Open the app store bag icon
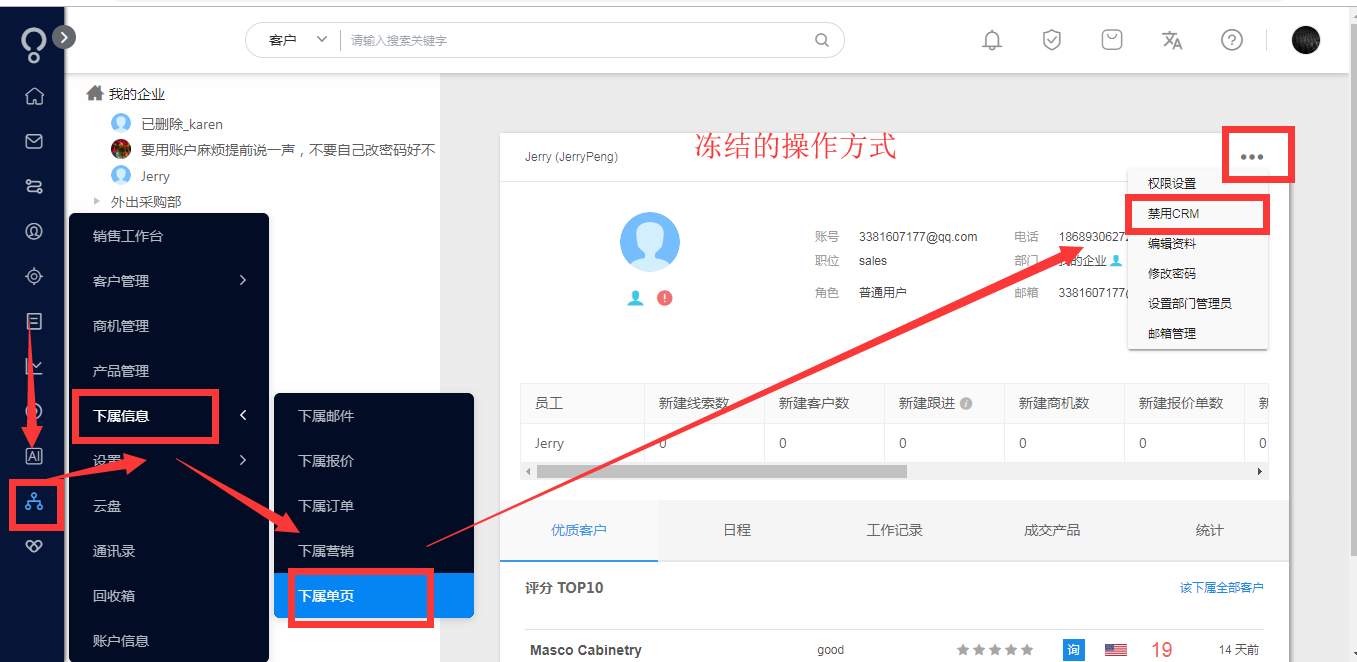This screenshot has height=662, width=1357. 1111,40
